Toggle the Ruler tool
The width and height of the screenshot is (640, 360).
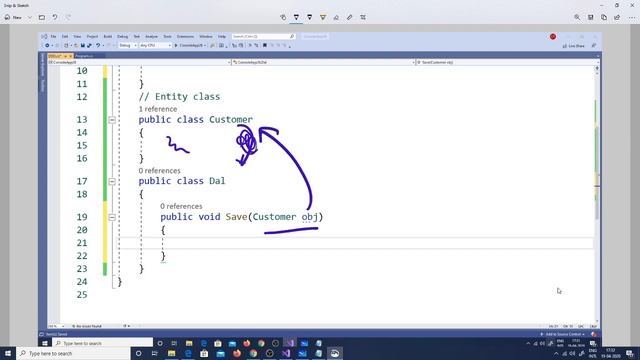[349, 18]
